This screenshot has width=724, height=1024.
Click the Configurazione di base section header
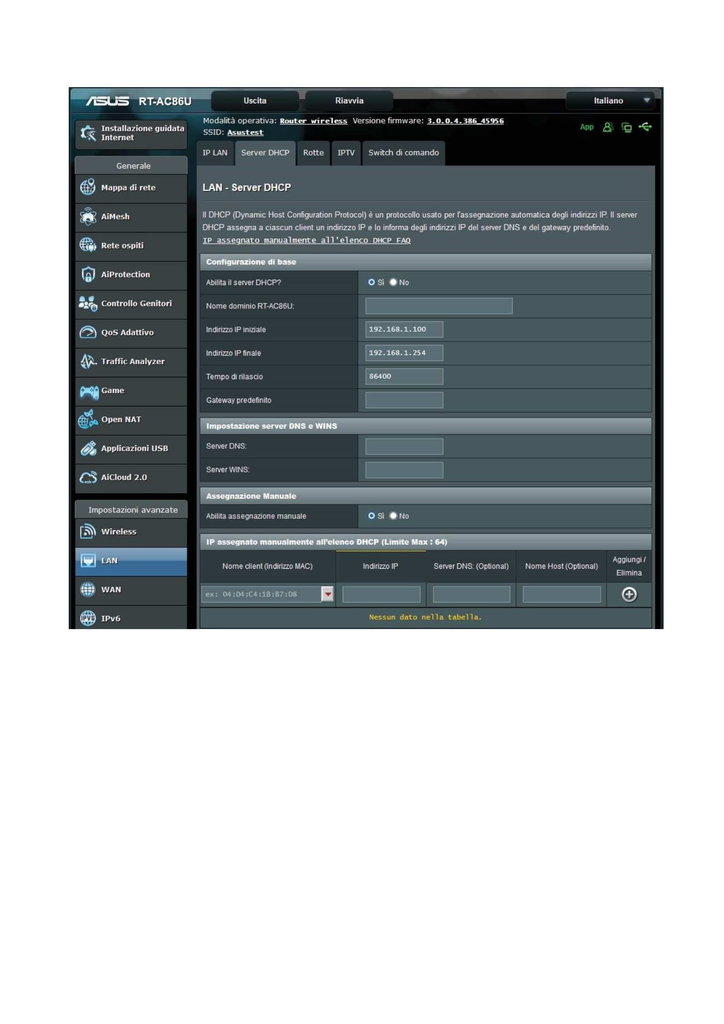click(426, 262)
